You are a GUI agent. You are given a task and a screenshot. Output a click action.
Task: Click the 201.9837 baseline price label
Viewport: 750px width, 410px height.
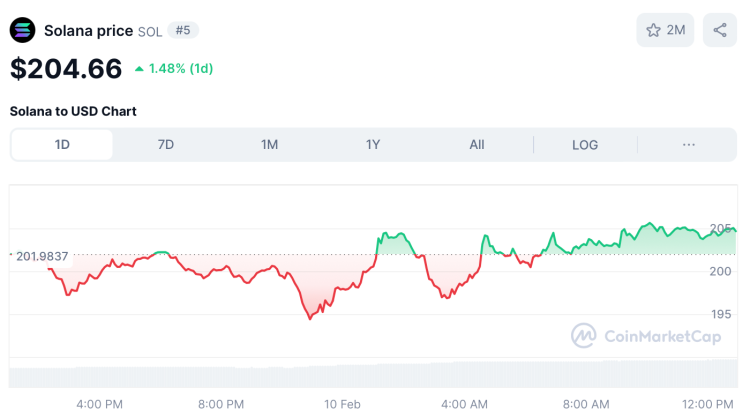(42, 256)
